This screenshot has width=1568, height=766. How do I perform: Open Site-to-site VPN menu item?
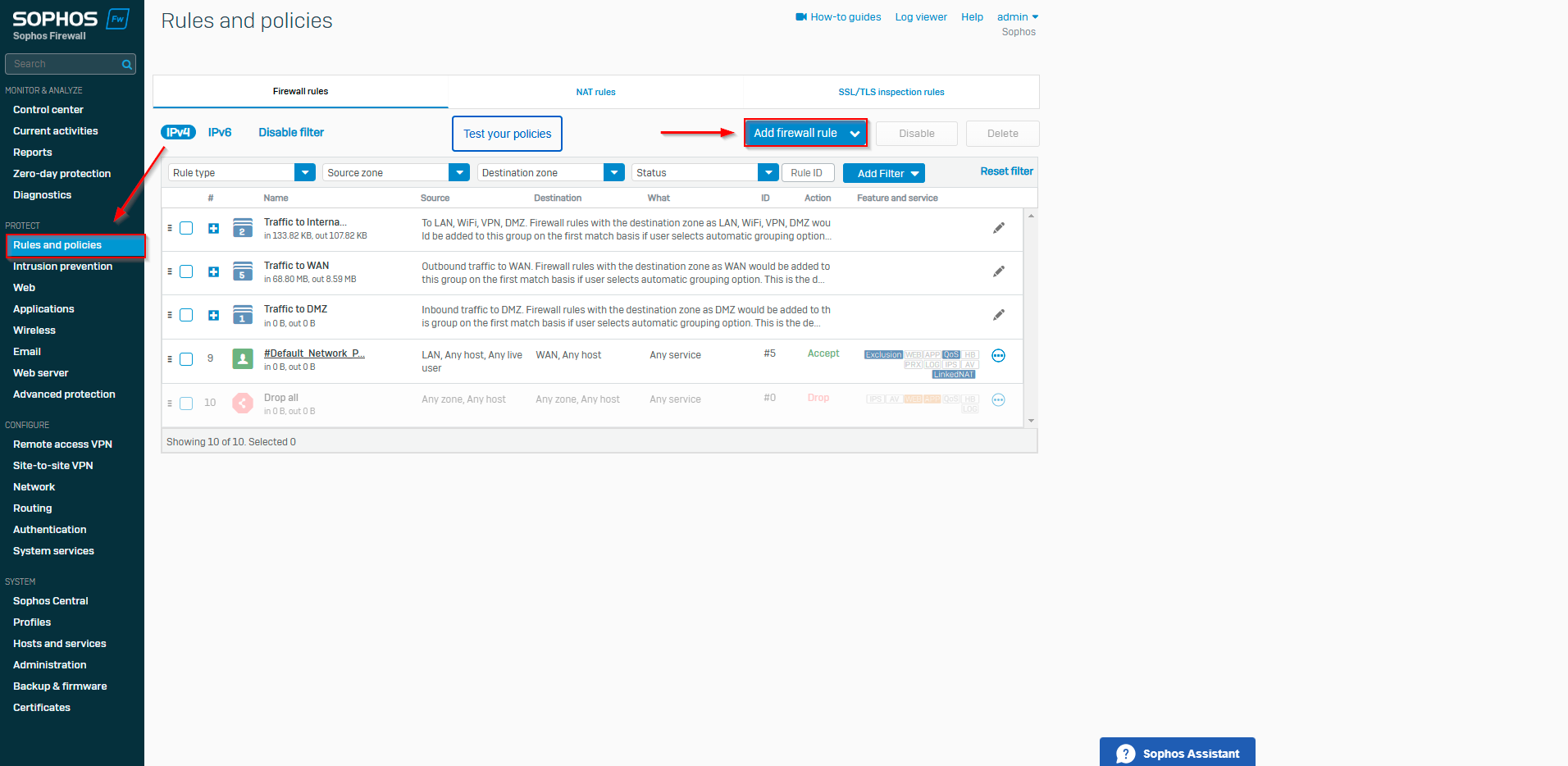click(x=52, y=466)
